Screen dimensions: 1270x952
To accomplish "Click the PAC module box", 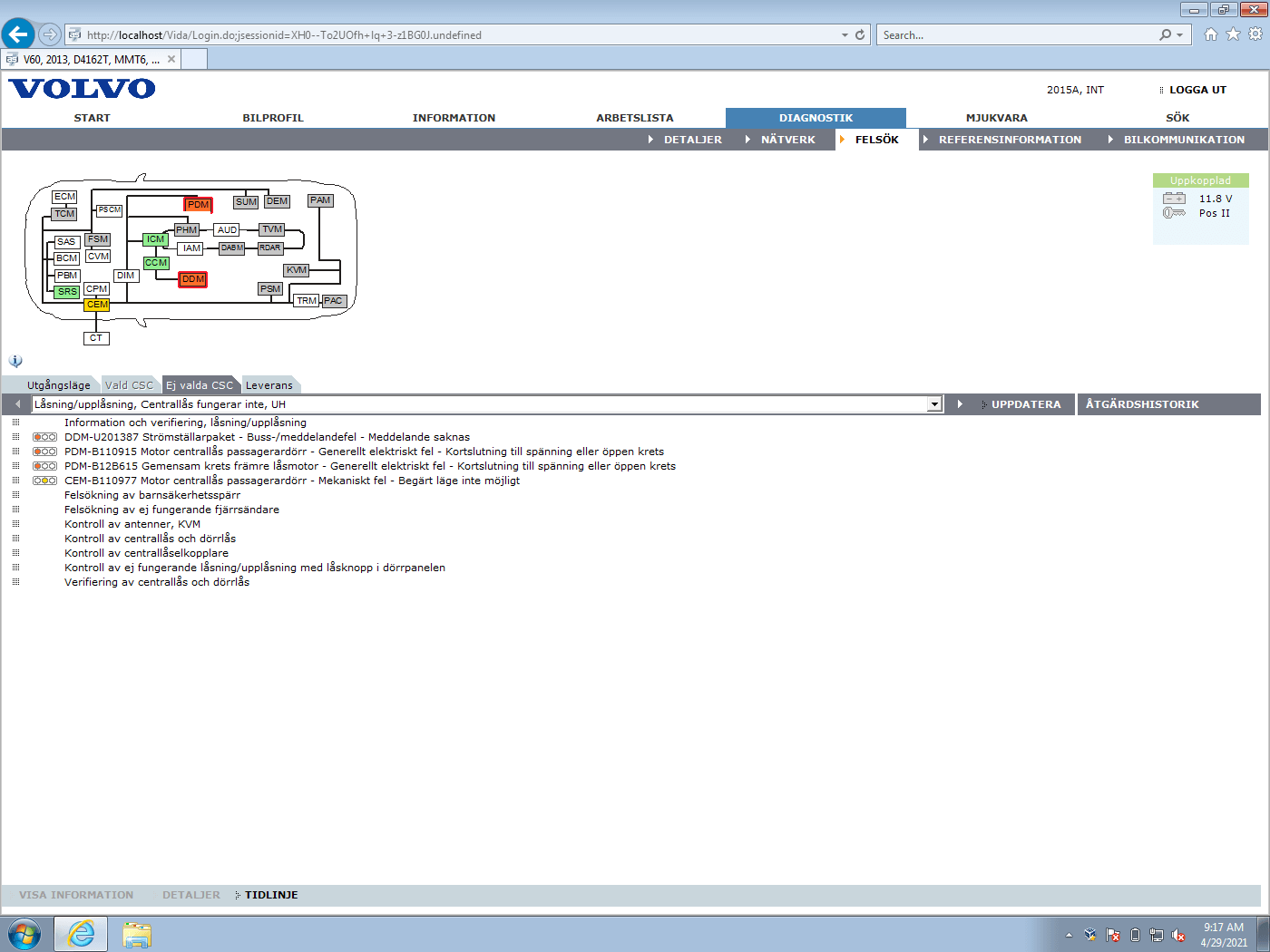I will tap(334, 301).
